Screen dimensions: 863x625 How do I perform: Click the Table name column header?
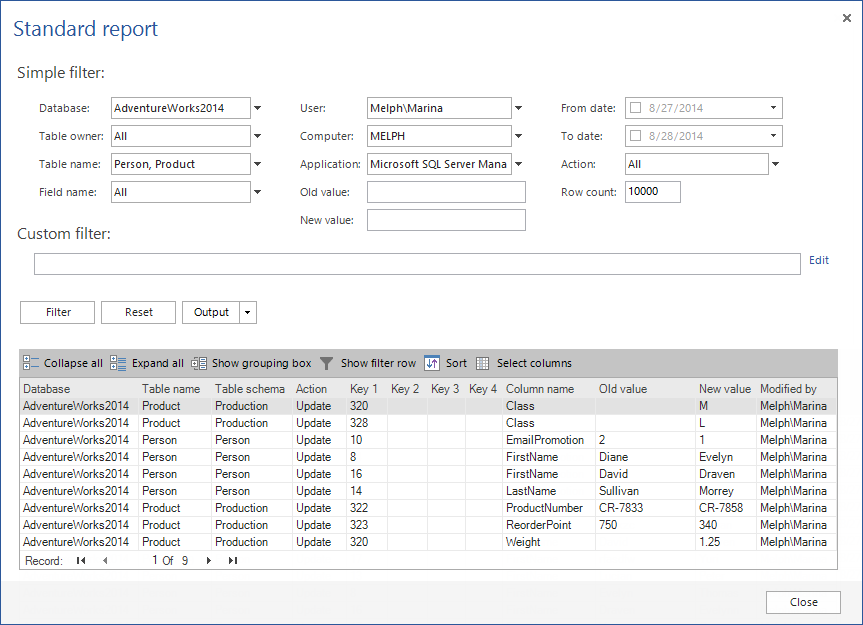click(175, 389)
